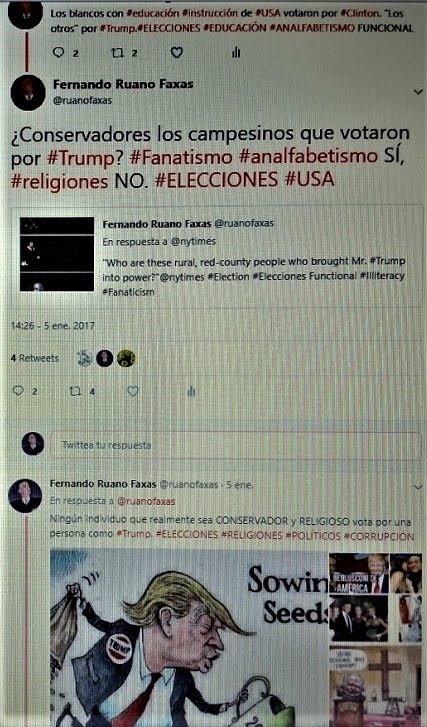427x727 pixels.
Task: Open the Trump Sowing Seeds cartoon image
Action: pos(189,638)
